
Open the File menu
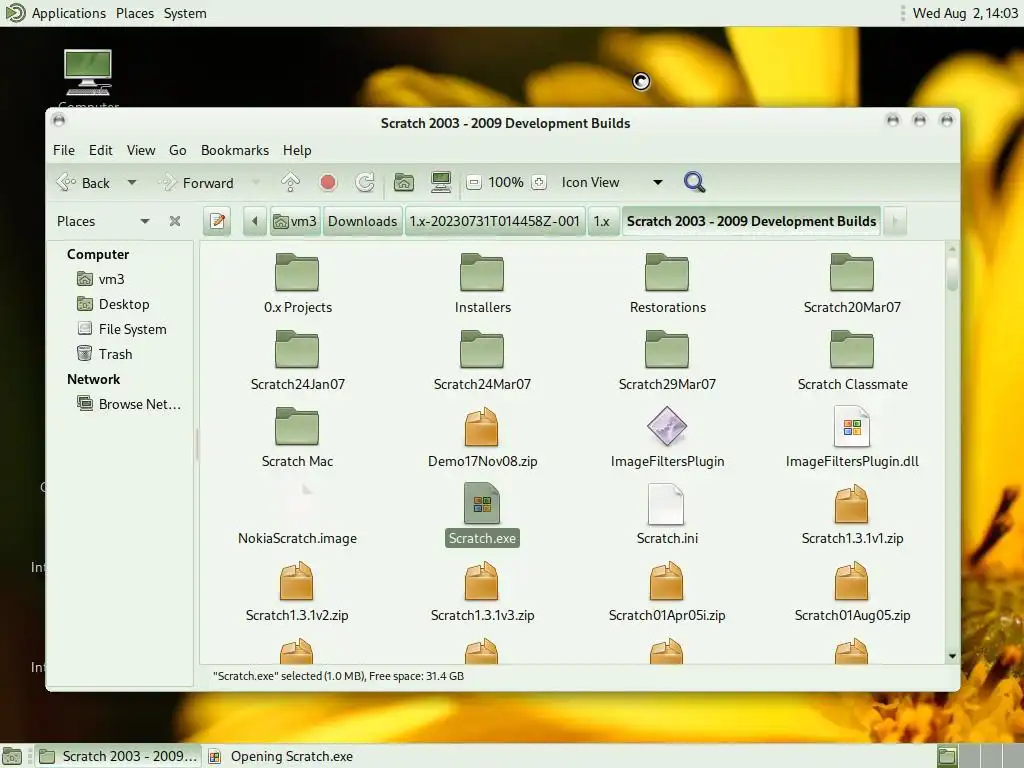tap(63, 150)
